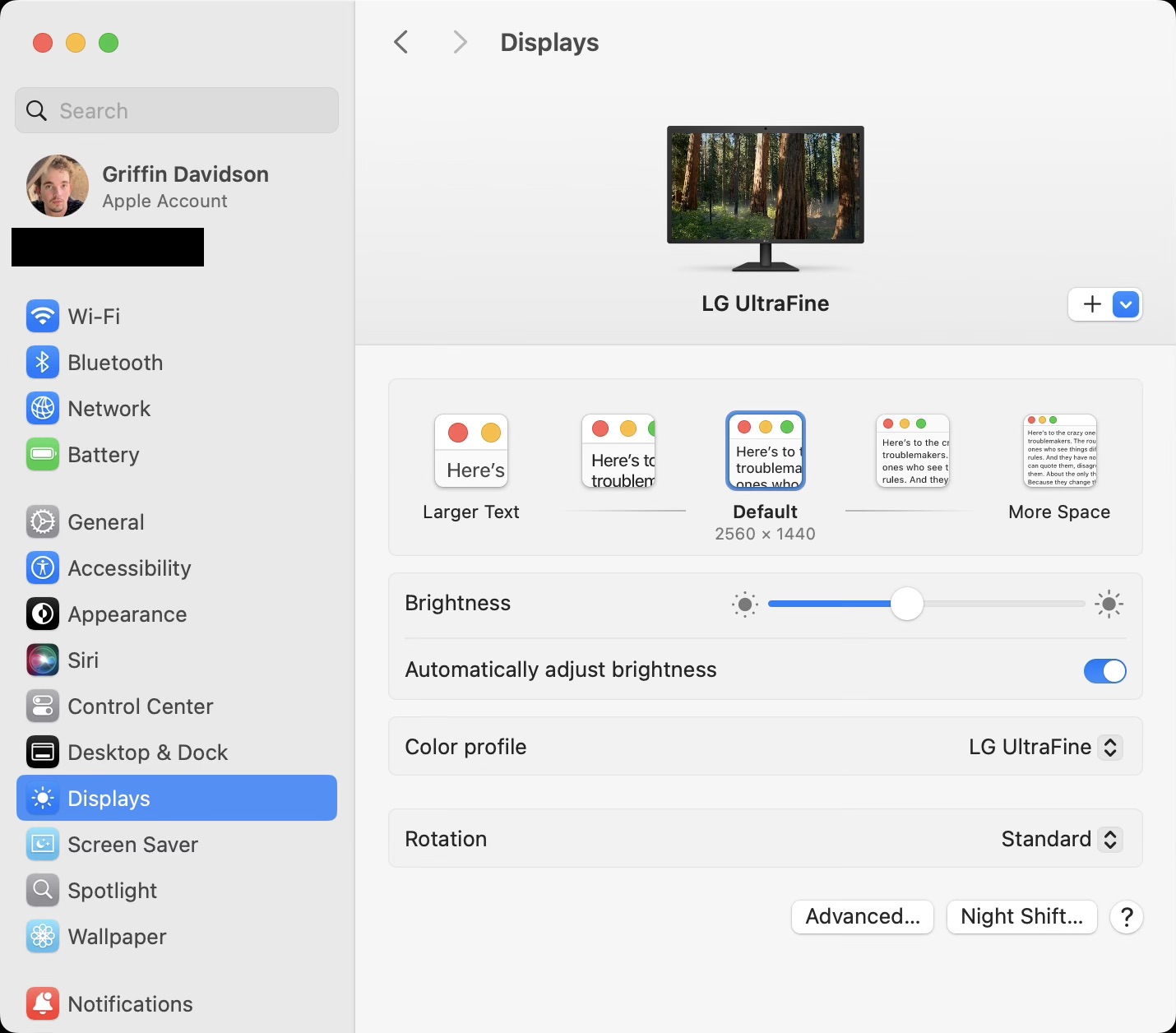The width and height of the screenshot is (1176, 1033).
Task: Click the magnifying glass in search field
Action: pyautogui.click(x=37, y=111)
